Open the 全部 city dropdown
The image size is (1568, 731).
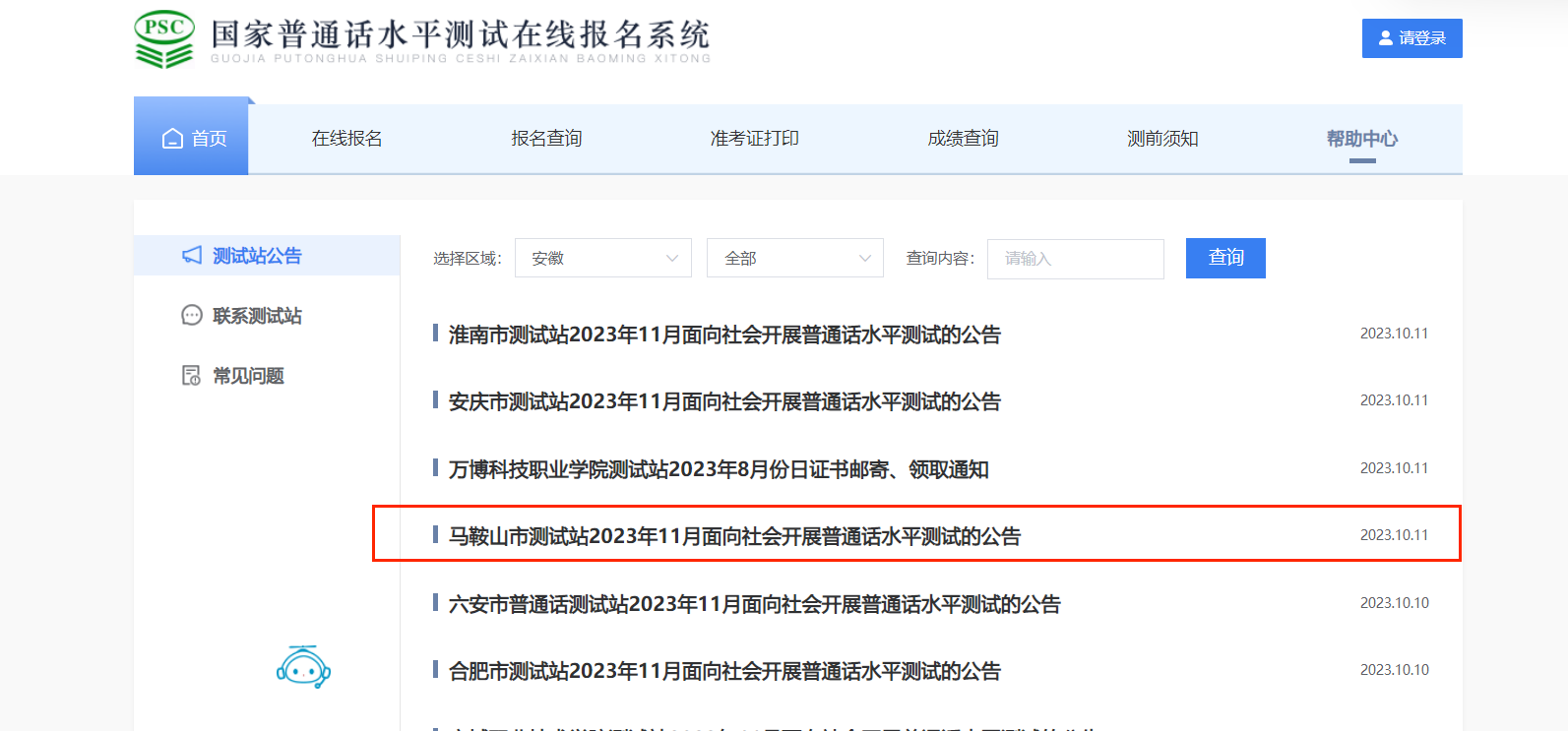(x=795, y=258)
